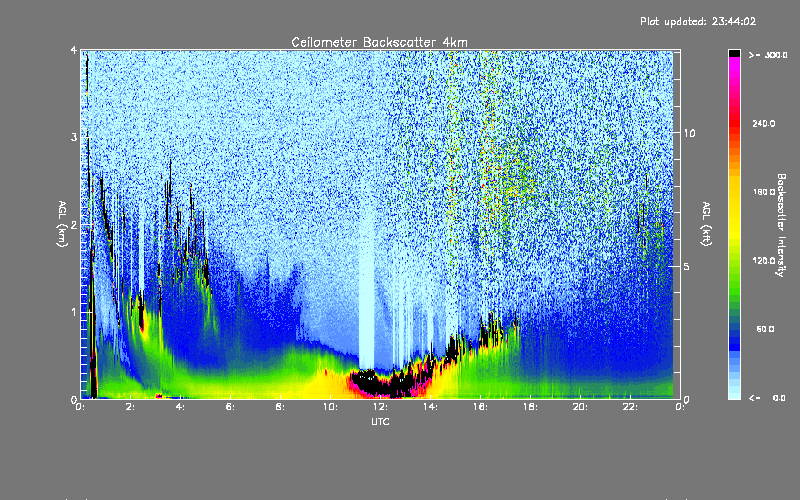Click the '10:' hour label on time axis
This screenshot has height=500, width=800.
[330, 407]
